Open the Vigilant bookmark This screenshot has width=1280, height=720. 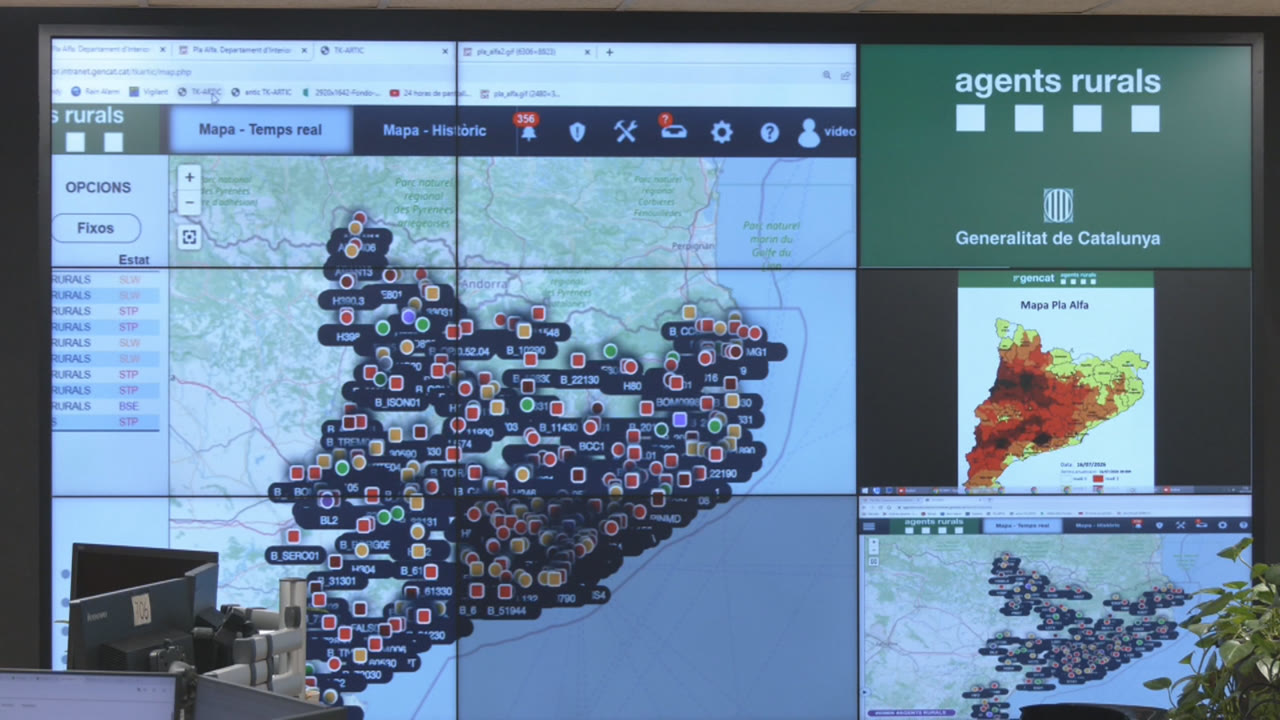tap(149, 92)
